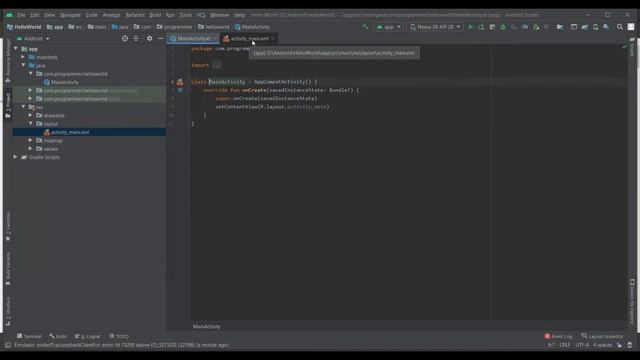Open the TODO tool window
The height and width of the screenshot is (360, 640).
pos(119,336)
